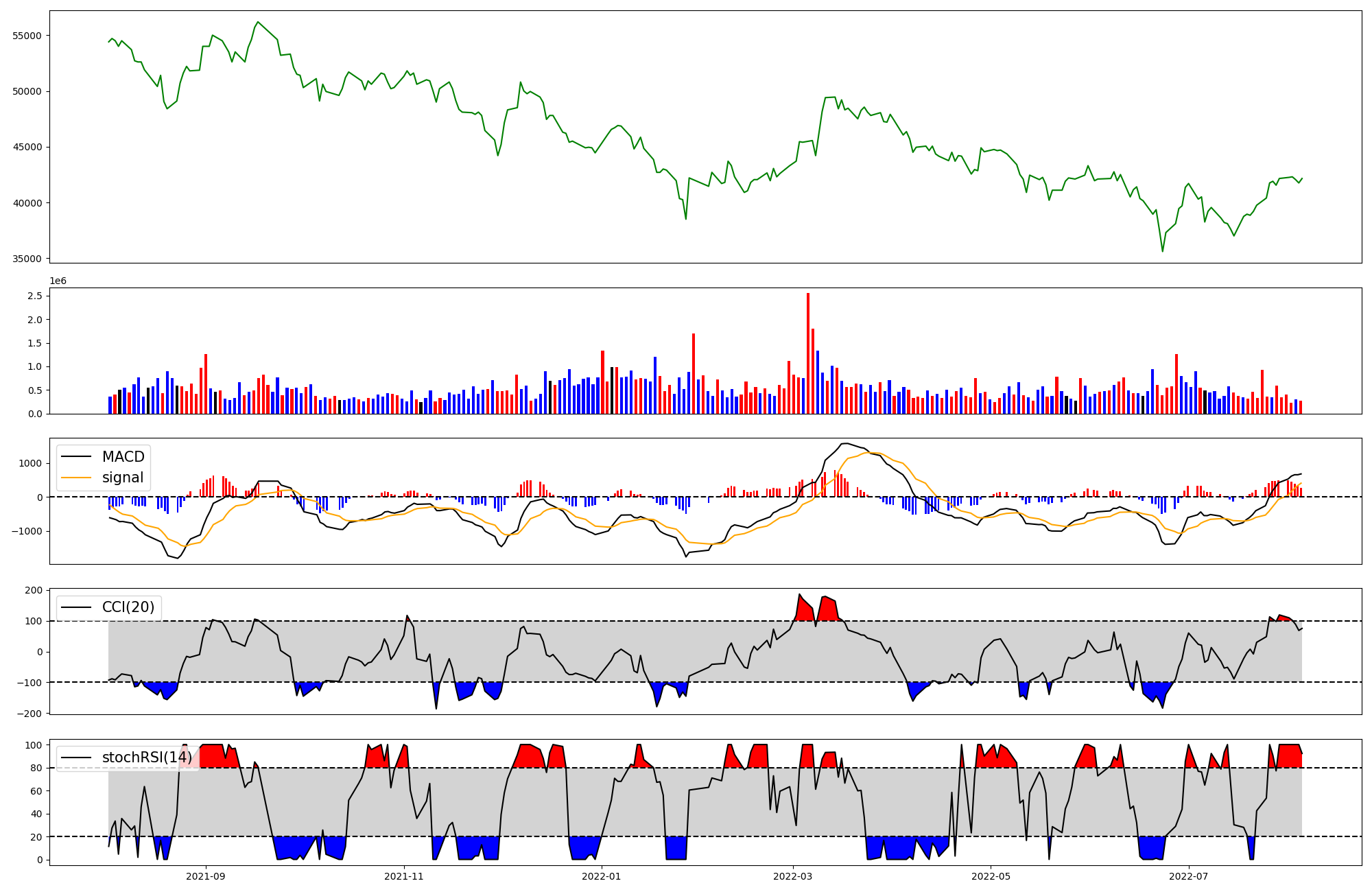Click the CCI(20) legend entry

tap(128, 607)
